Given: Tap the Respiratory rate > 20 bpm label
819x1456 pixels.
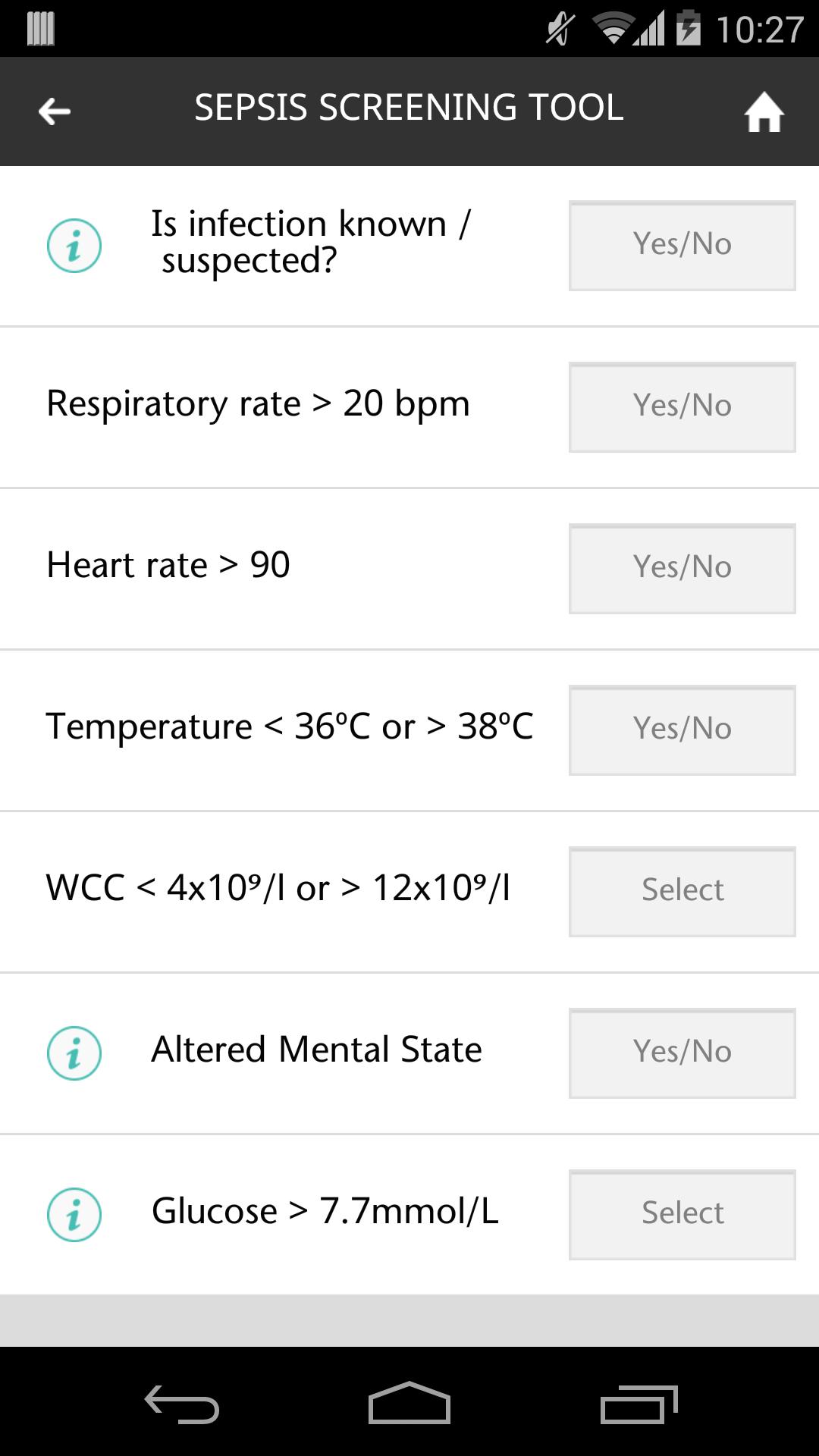Looking at the screenshot, I should click(x=258, y=404).
